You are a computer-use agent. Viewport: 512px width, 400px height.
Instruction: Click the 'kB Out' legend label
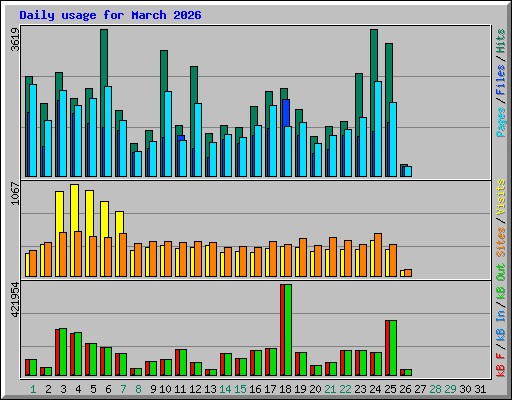point(501,282)
